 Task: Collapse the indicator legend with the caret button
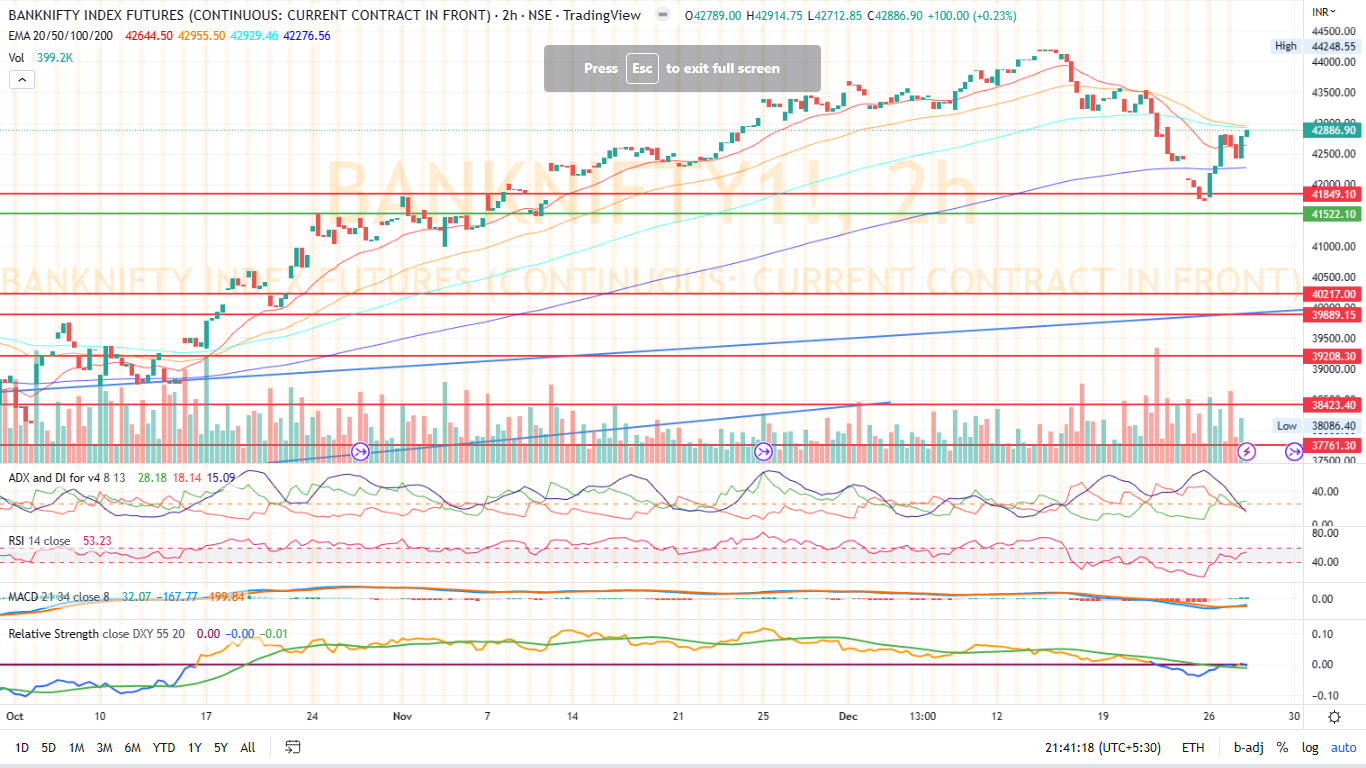22,80
